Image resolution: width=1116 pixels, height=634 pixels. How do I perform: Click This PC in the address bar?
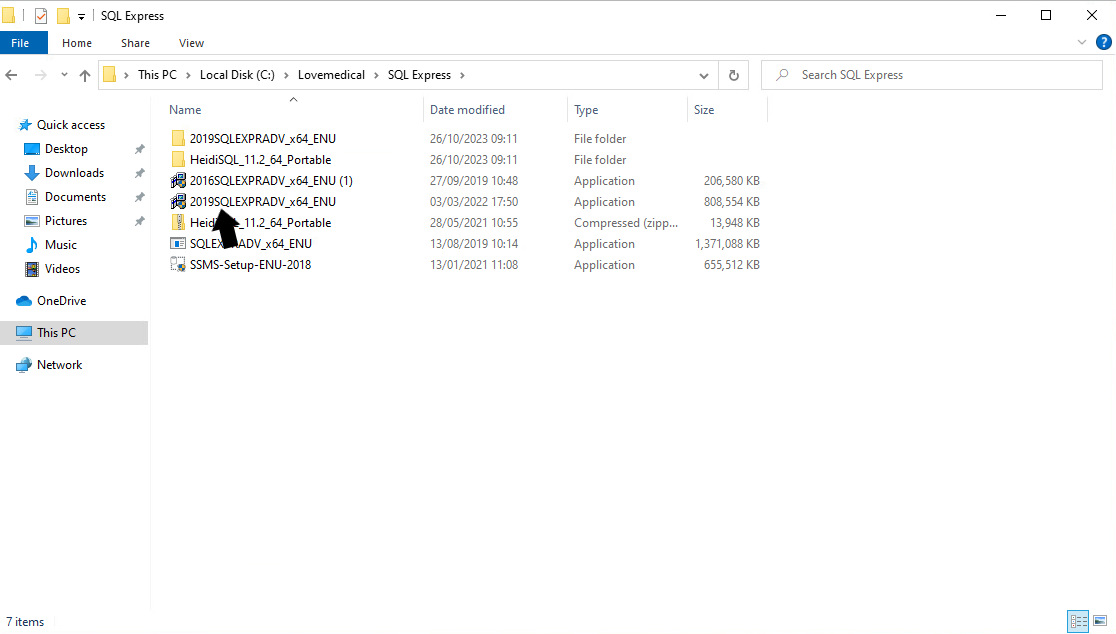(x=157, y=75)
